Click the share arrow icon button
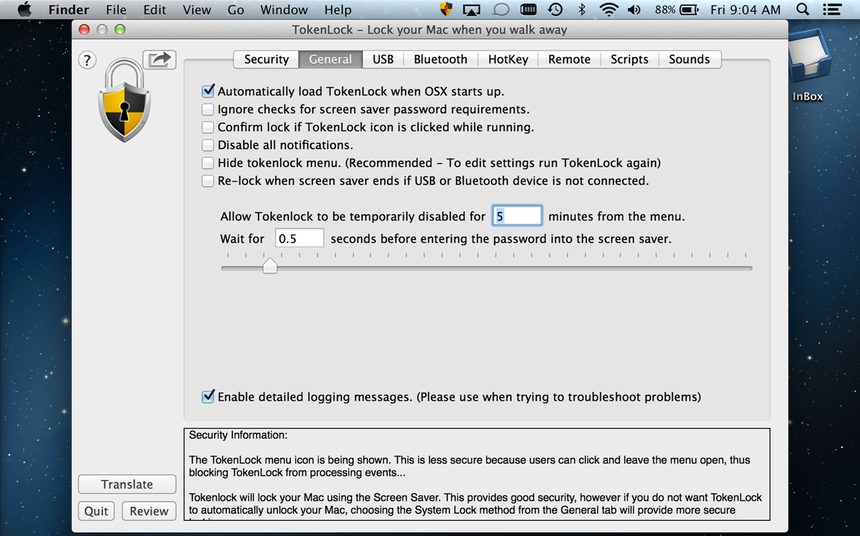This screenshot has height=536, width=860. coord(159,59)
